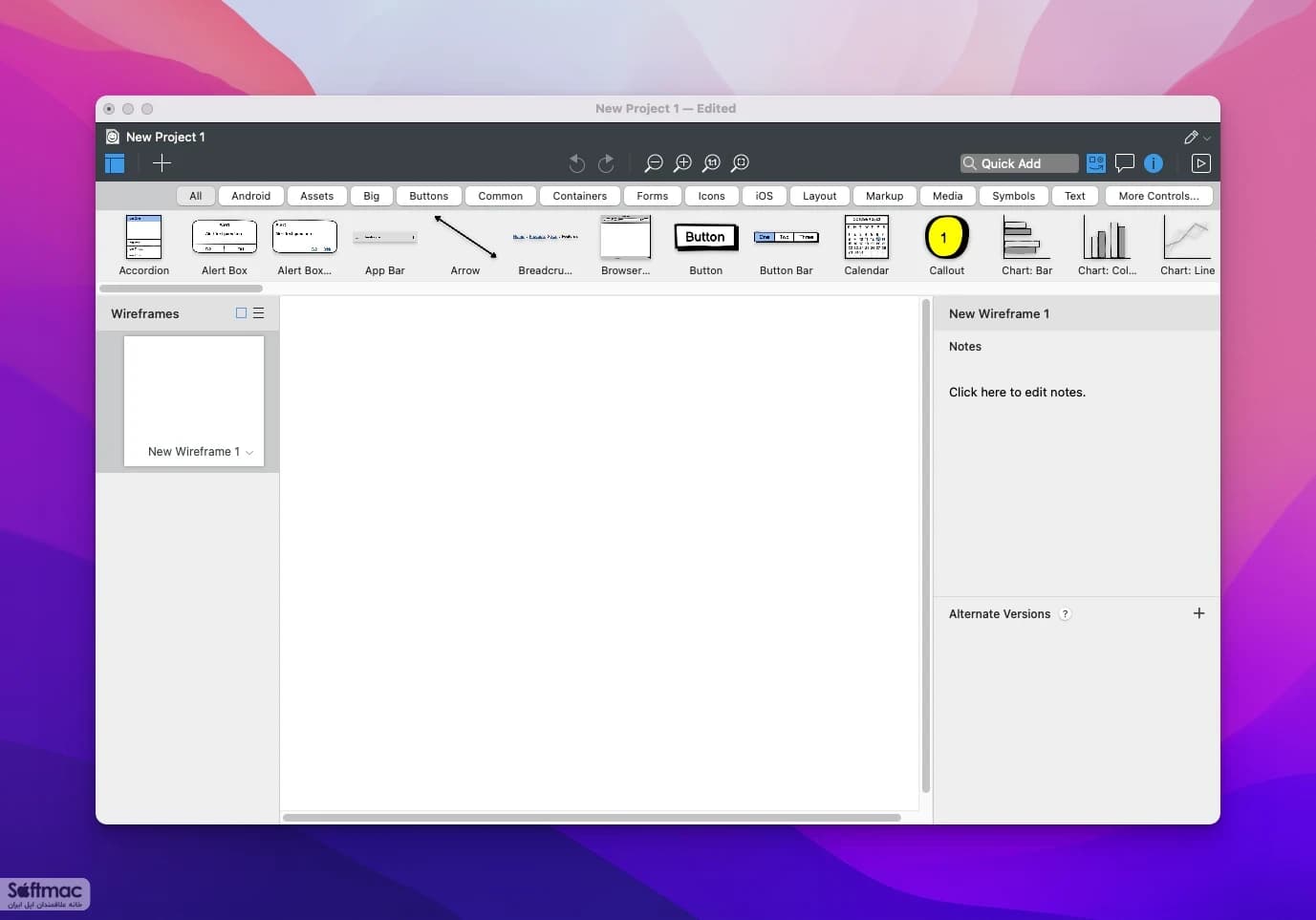Image resolution: width=1316 pixels, height=920 pixels.
Task: Pick the second Alert Box... control
Action: coord(305,246)
